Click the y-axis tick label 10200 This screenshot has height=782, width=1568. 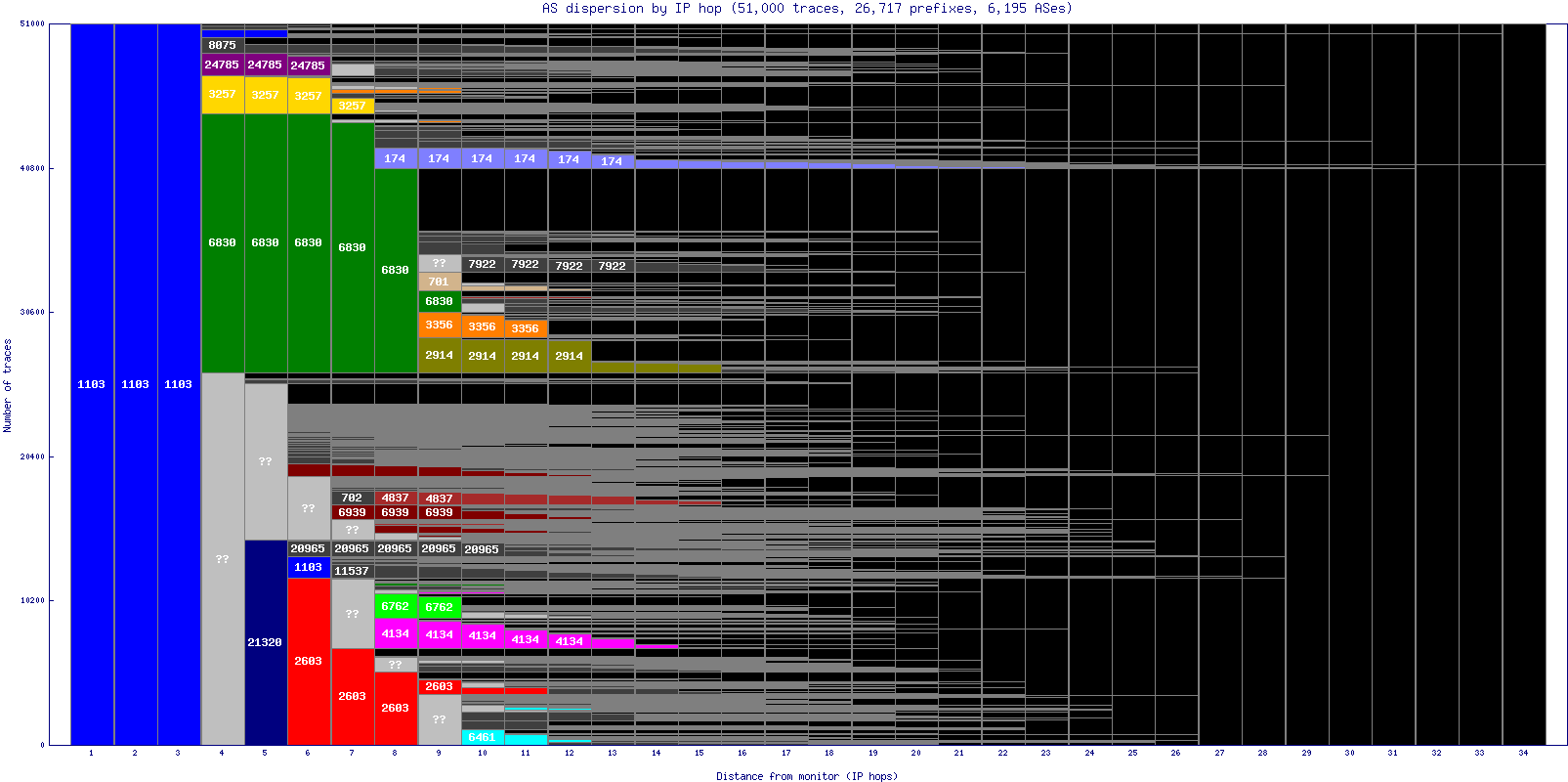[32, 600]
